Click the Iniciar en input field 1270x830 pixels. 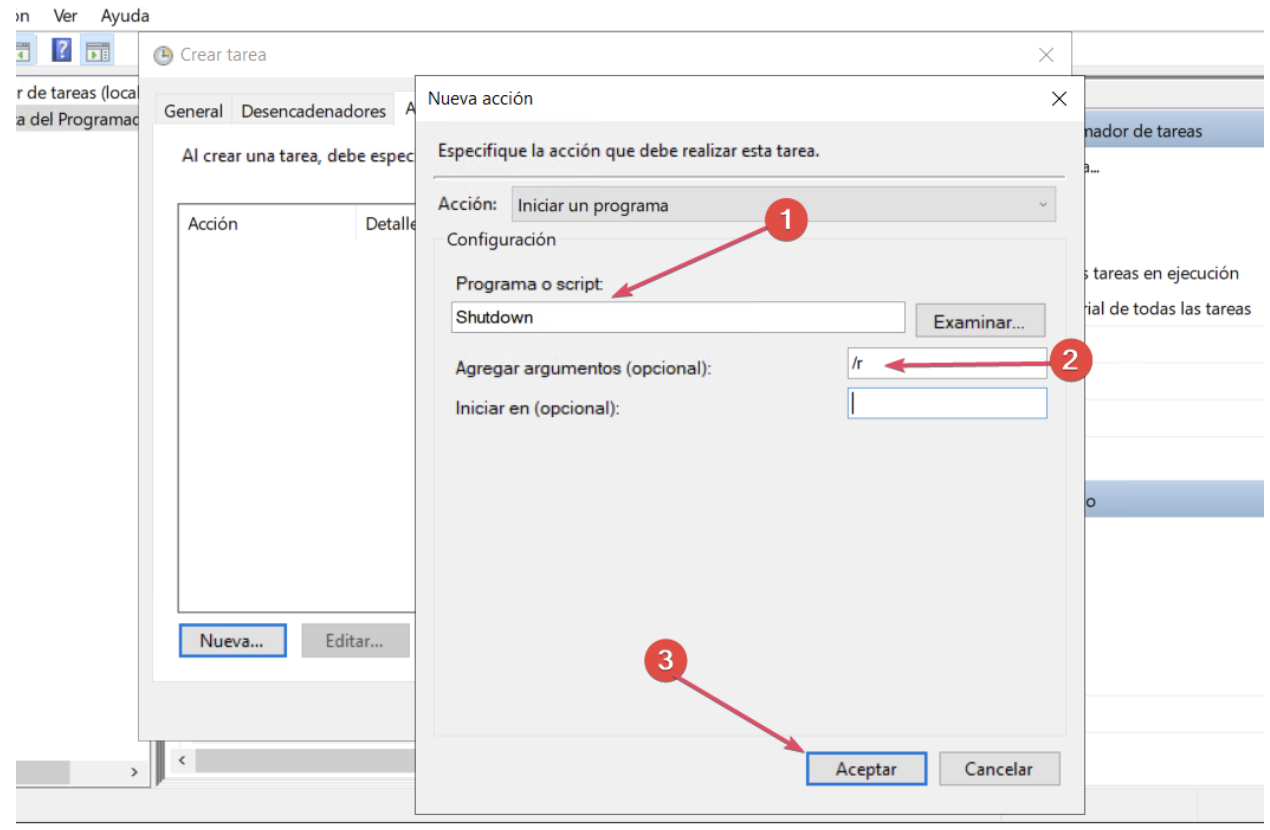coord(946,404)
